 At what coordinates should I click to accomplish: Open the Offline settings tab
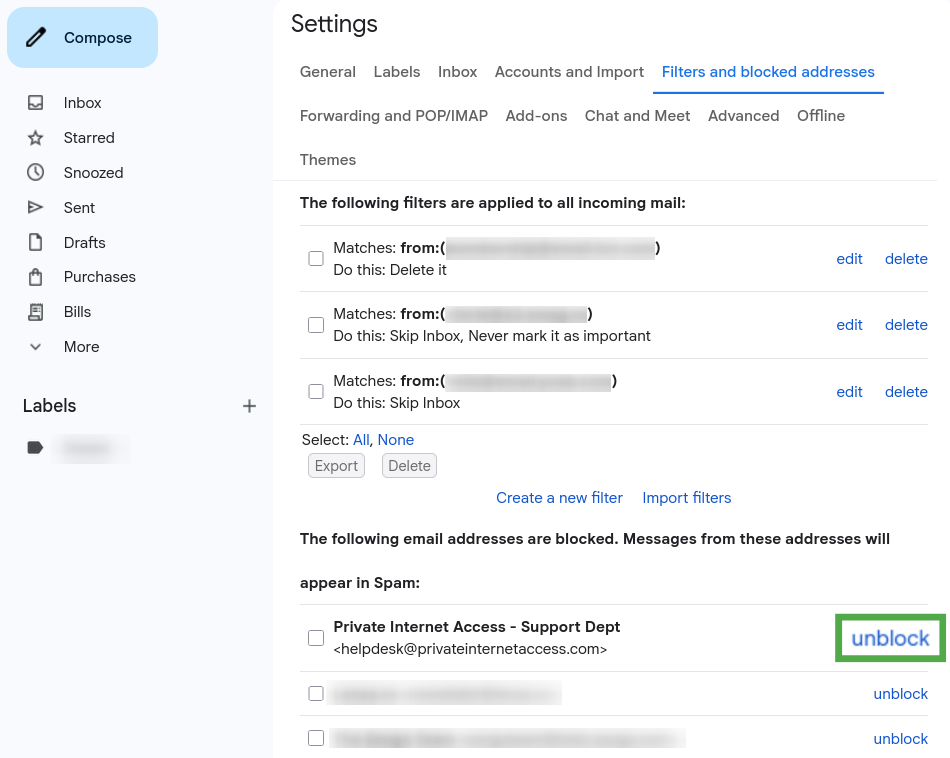click(x=821, y=116)
